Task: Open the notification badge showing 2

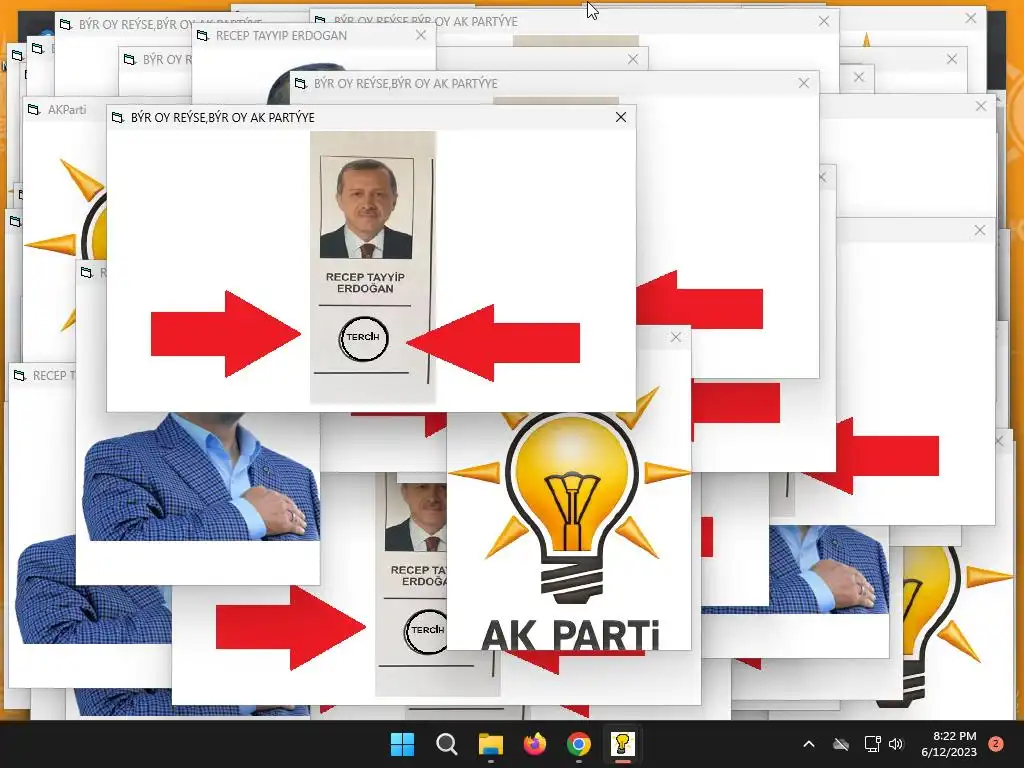Action: coord(996,744)
